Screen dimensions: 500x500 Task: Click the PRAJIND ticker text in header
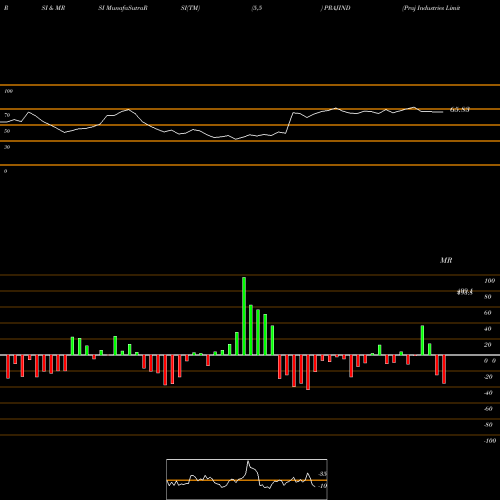(x=337, y=8)
